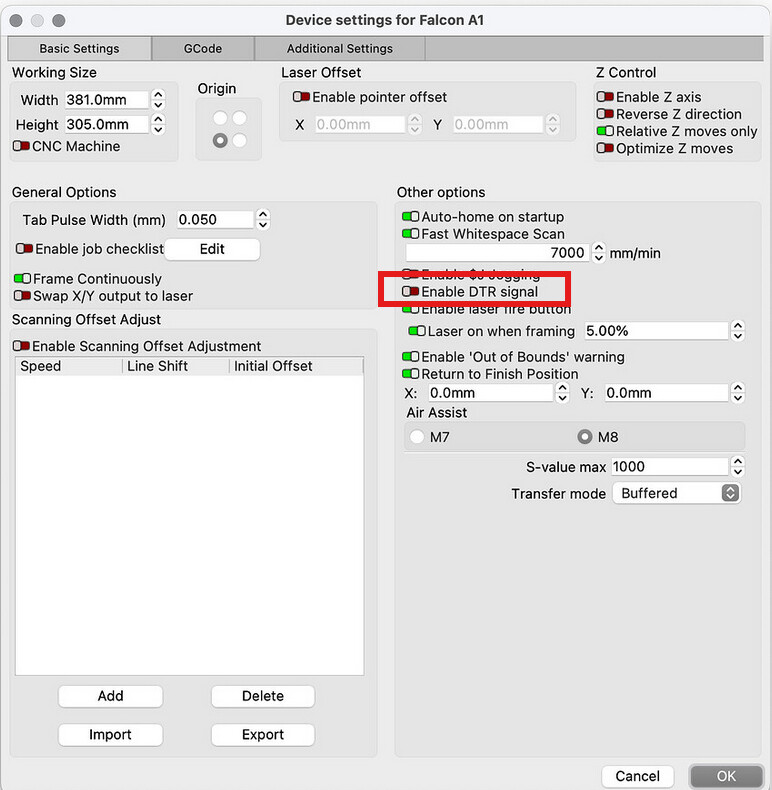Click Finish Position Y stepper
The width and height of the screenshot is (772, 790).
pos(738,392)
